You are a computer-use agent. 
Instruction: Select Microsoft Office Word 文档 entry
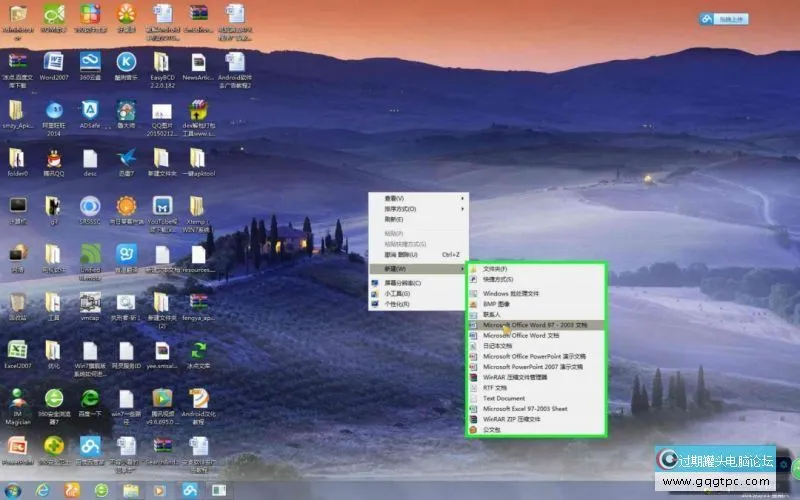536,335
